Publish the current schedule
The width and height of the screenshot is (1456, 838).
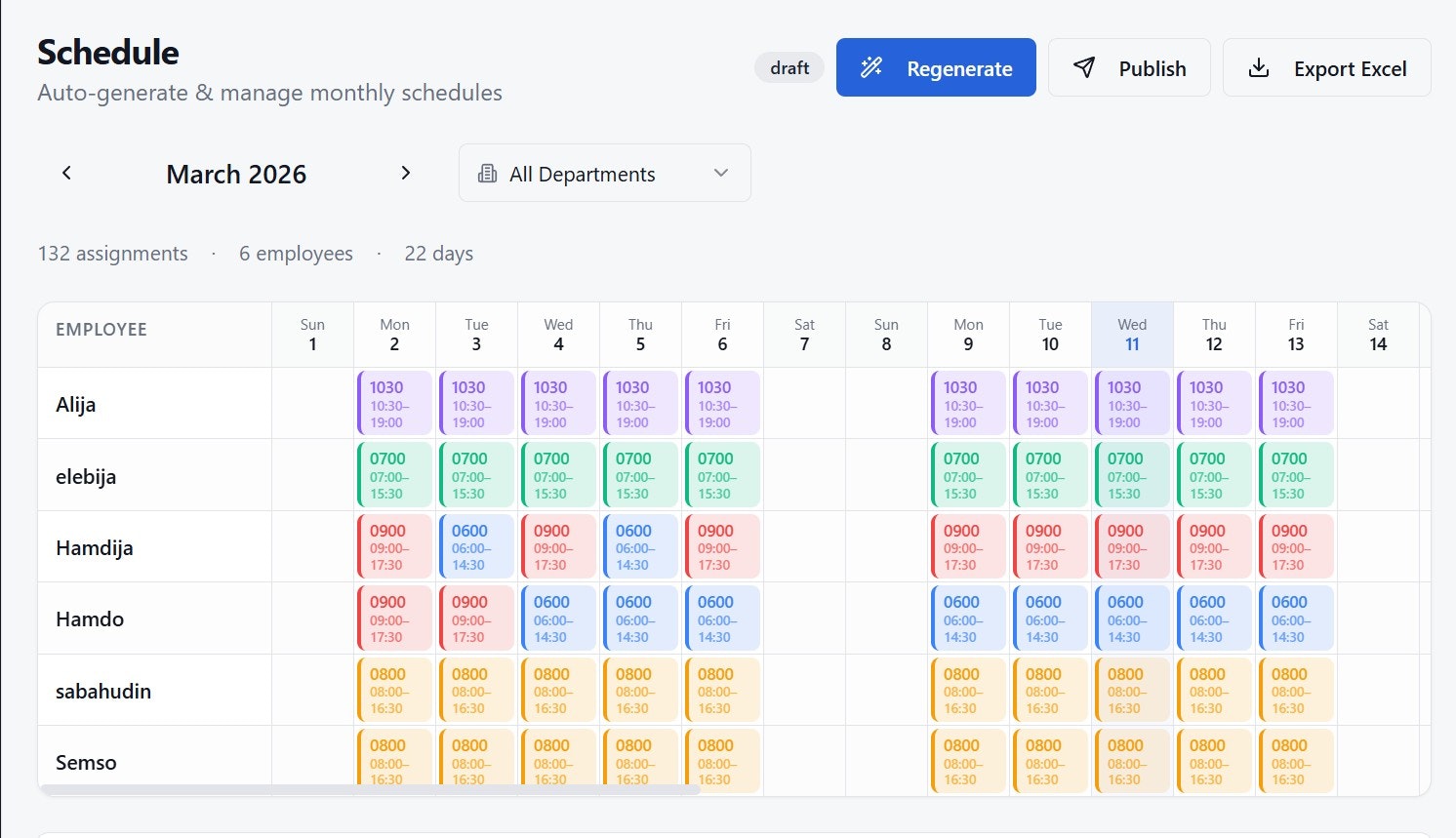[x=1129, y=67]
